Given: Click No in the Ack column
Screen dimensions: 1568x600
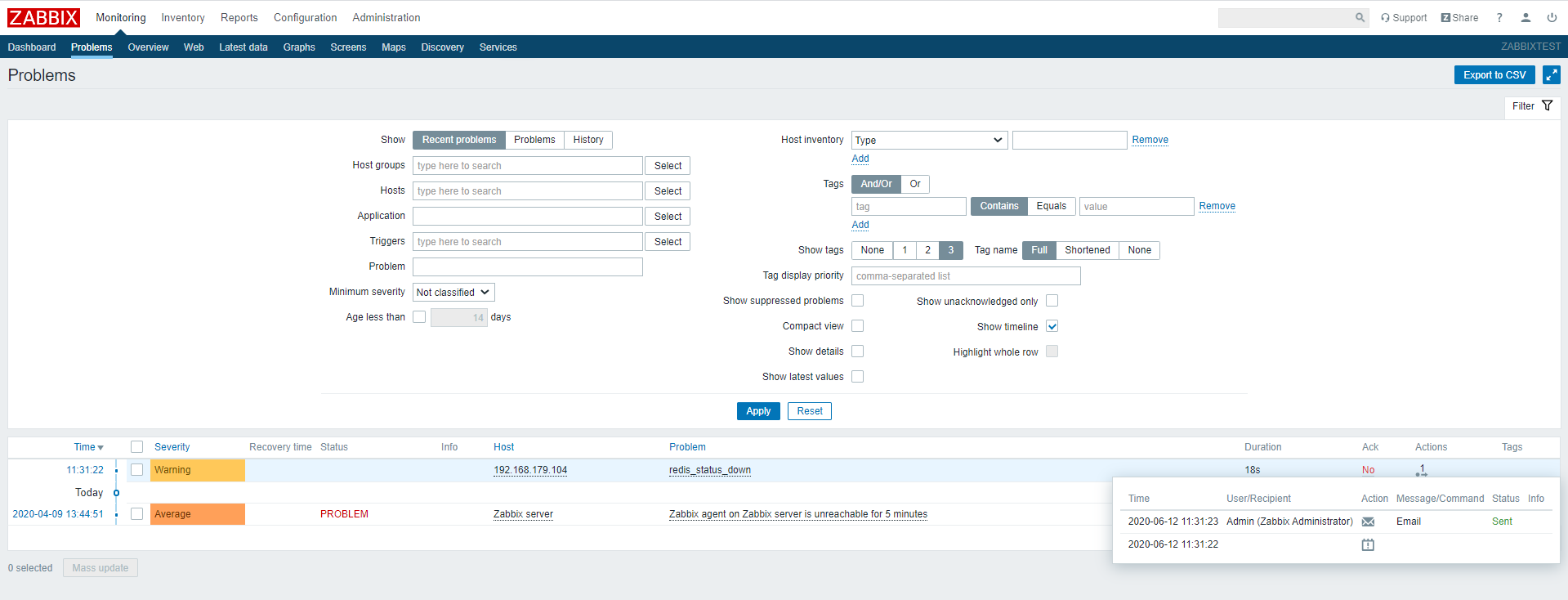Looking at the screenshot, I should pos(1368,470).
